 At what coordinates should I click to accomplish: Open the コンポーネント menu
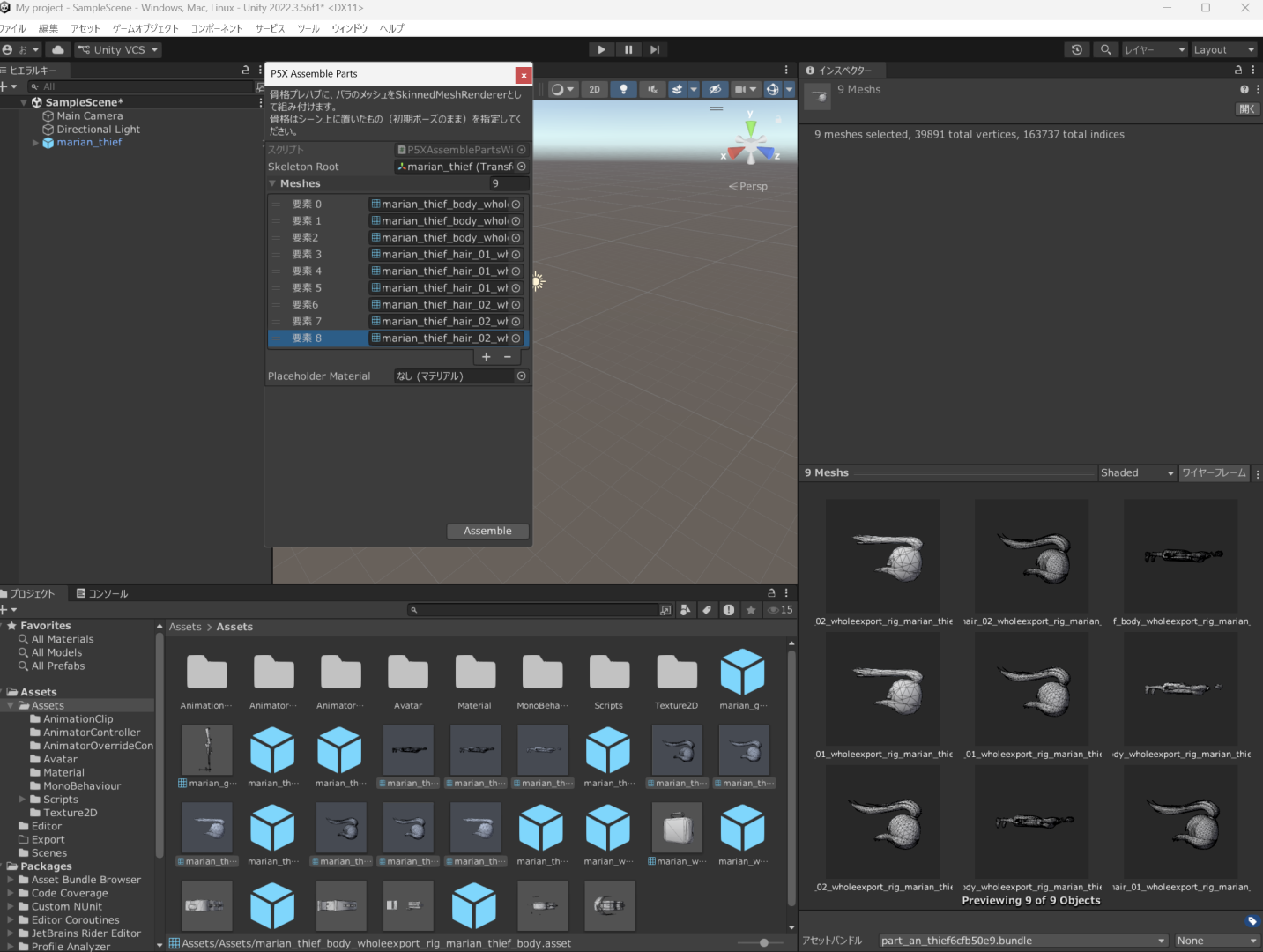pyautogui.click(x=217, y=28)
